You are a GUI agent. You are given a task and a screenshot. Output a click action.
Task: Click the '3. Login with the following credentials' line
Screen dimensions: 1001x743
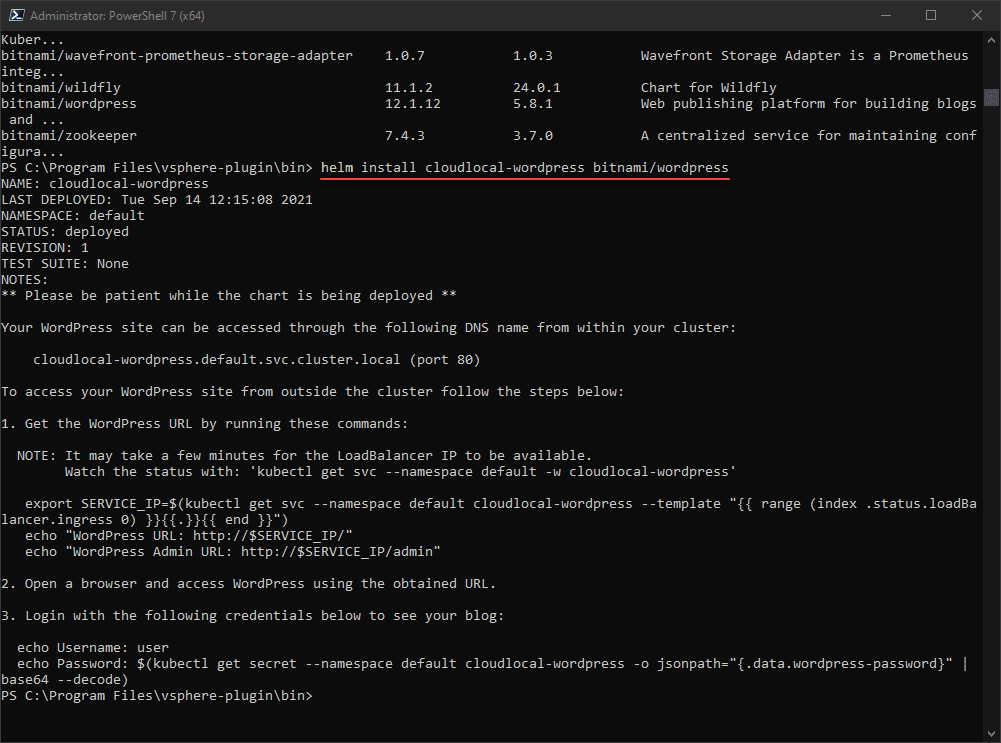coord(252,616)
